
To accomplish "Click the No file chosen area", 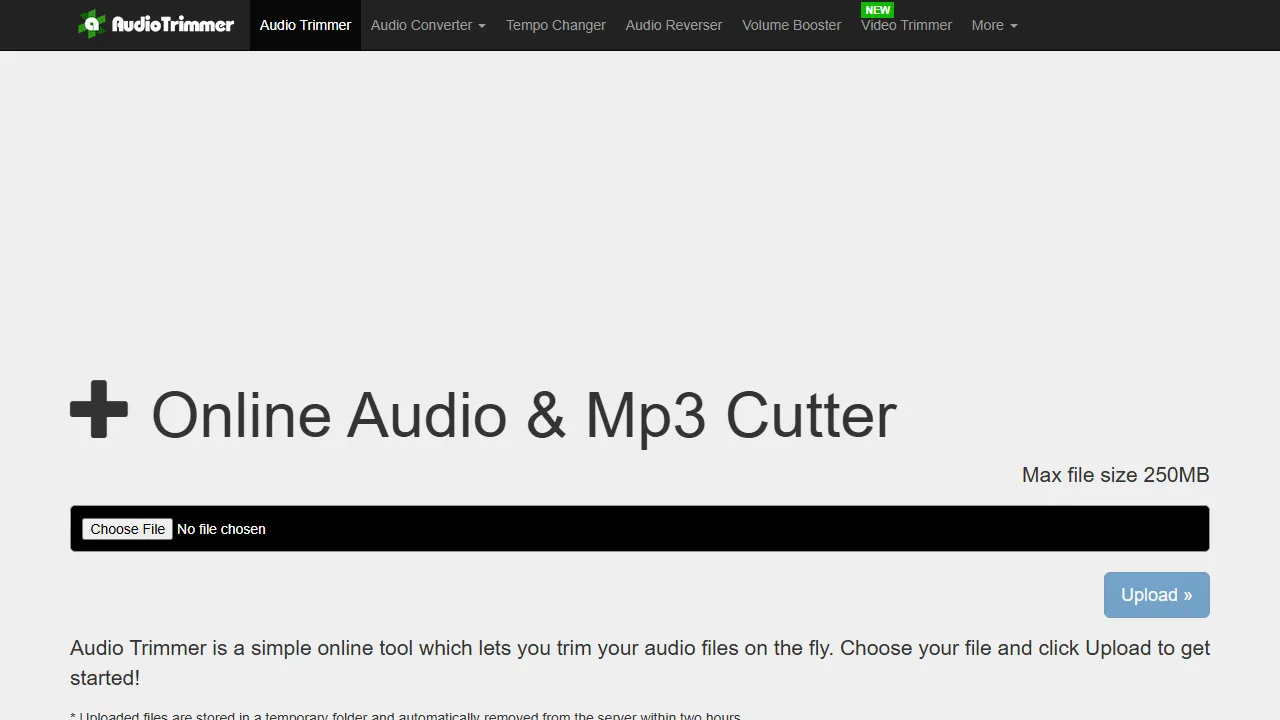I will coord(221,529).
